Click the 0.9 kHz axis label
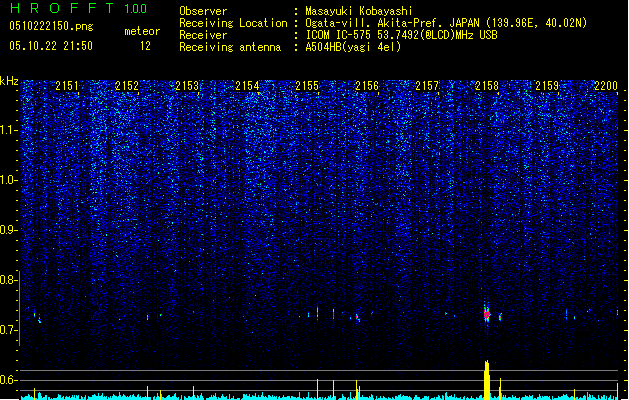The image size is (629, 400). click(9, 230)
